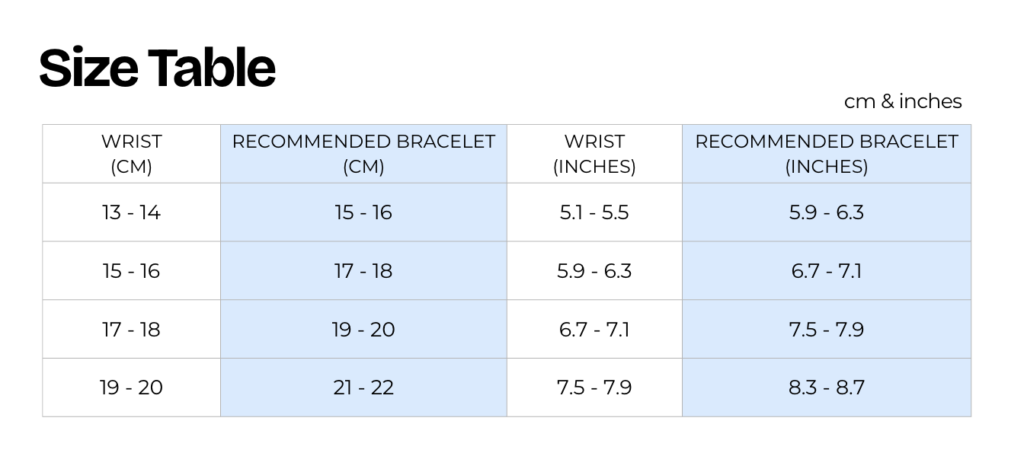This screenshot has width=1024, height=472.
Task: Select "15 - 16" in recommended bracelet cm column
Action: click(363, 213)
